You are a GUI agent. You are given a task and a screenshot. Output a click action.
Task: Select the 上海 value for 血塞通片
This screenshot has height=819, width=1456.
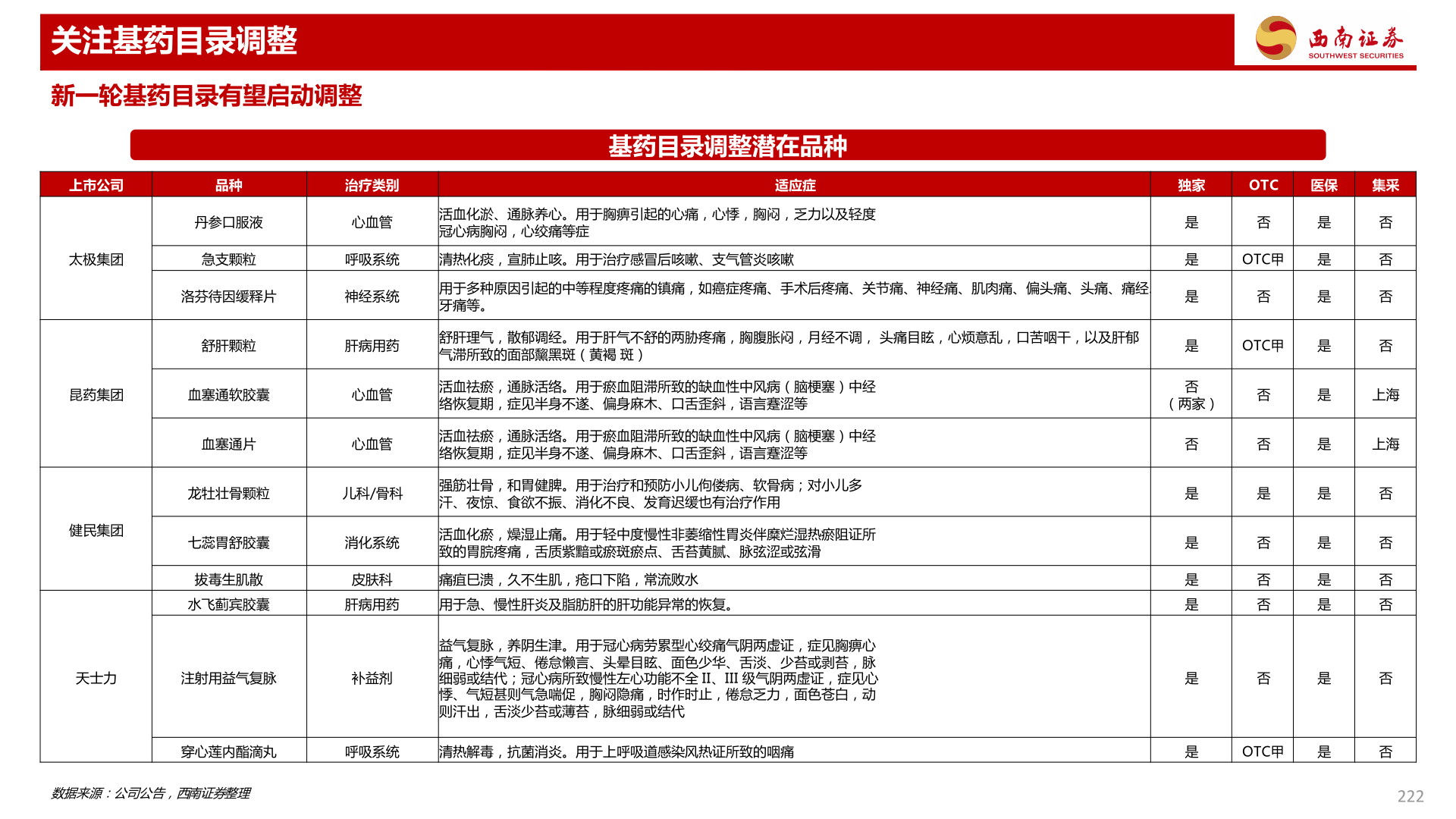coord(1385,442)
